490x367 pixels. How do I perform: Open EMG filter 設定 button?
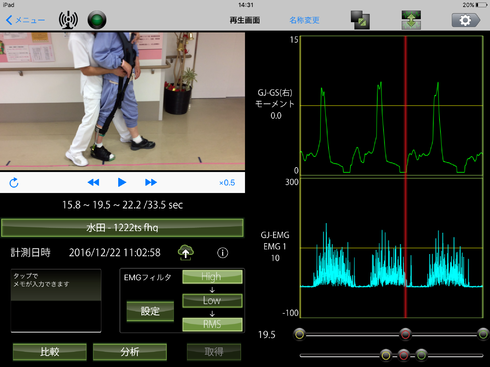(150, 311)
